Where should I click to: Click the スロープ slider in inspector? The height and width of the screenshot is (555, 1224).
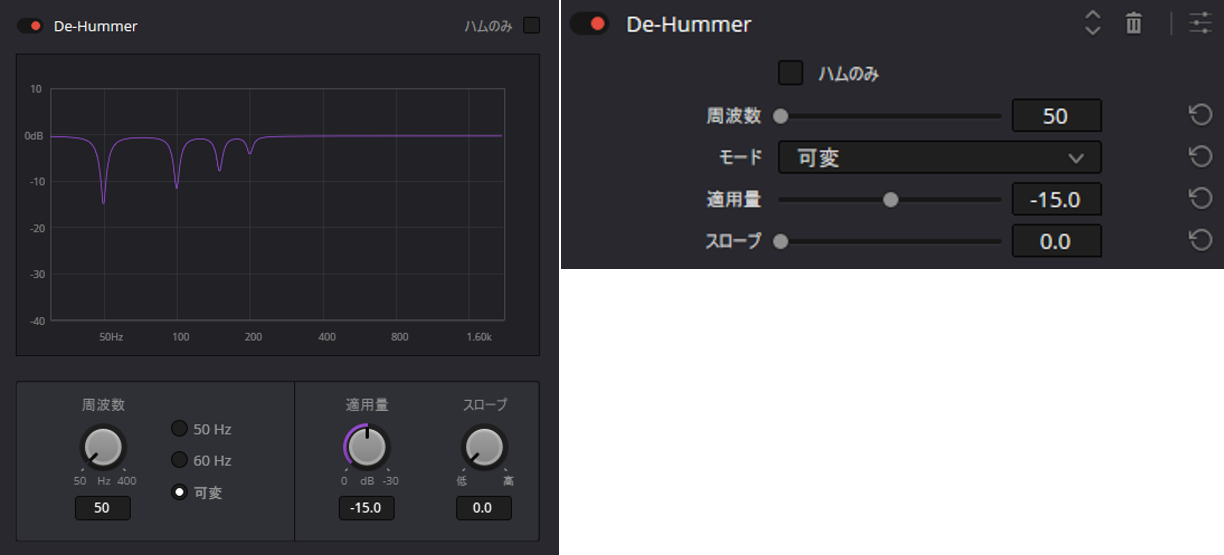[890, 241]
